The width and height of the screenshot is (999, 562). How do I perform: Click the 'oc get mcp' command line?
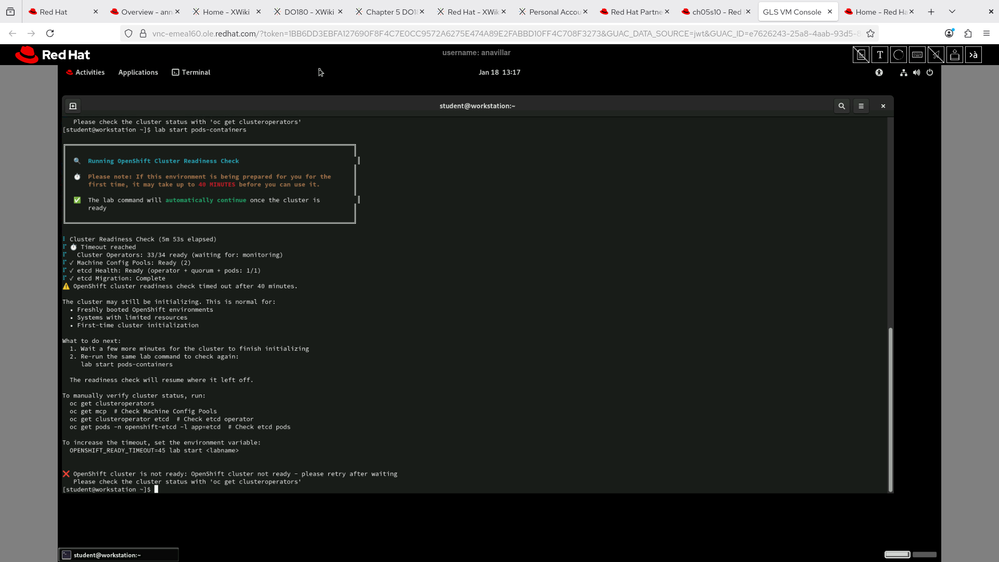143,411
